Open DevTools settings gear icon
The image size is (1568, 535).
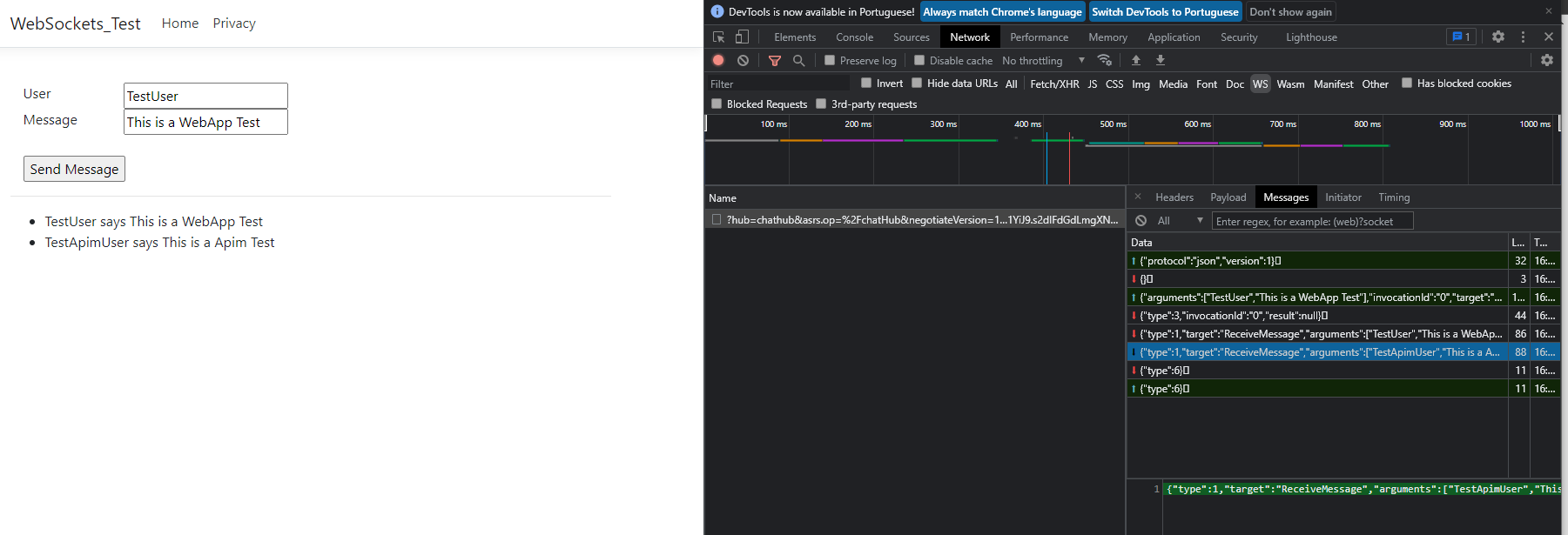pyautogui.click(x=1497, y=37)
